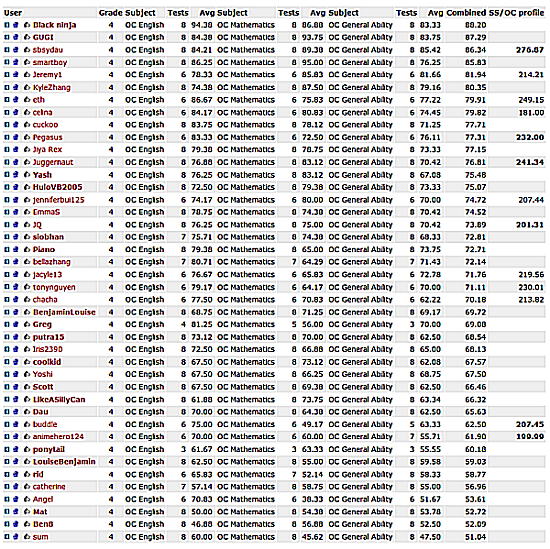Viewport: 550px width, 549px height.
Task: Open the buddie user link
Action: click(x=45, y=424)
